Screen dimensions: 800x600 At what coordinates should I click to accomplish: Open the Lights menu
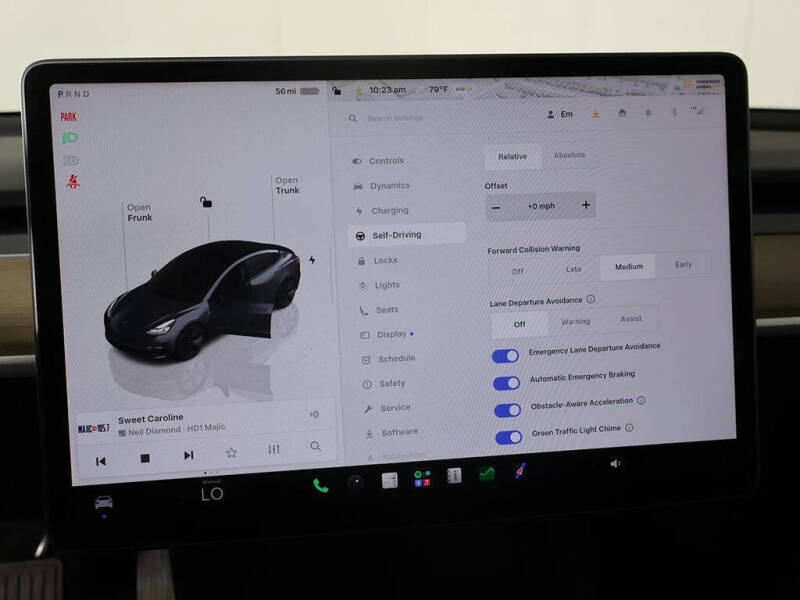click(x=379, y=285)
